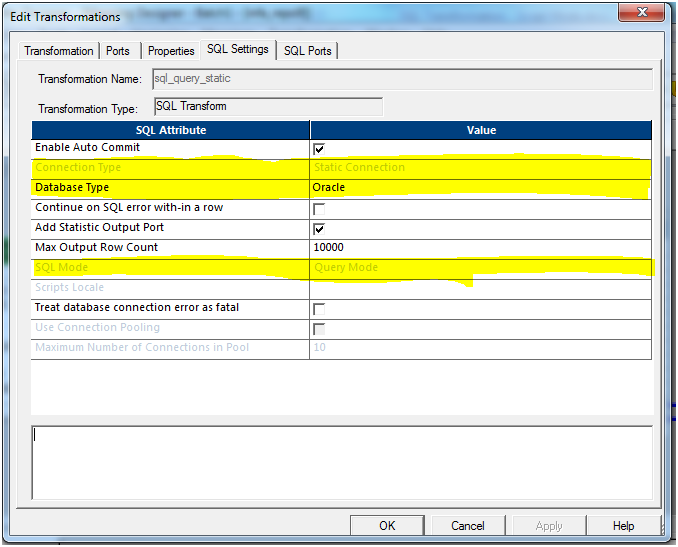Click Maximum Number of Connections in Pool label
Screen dimensions: 678x547
pos(142,347)
